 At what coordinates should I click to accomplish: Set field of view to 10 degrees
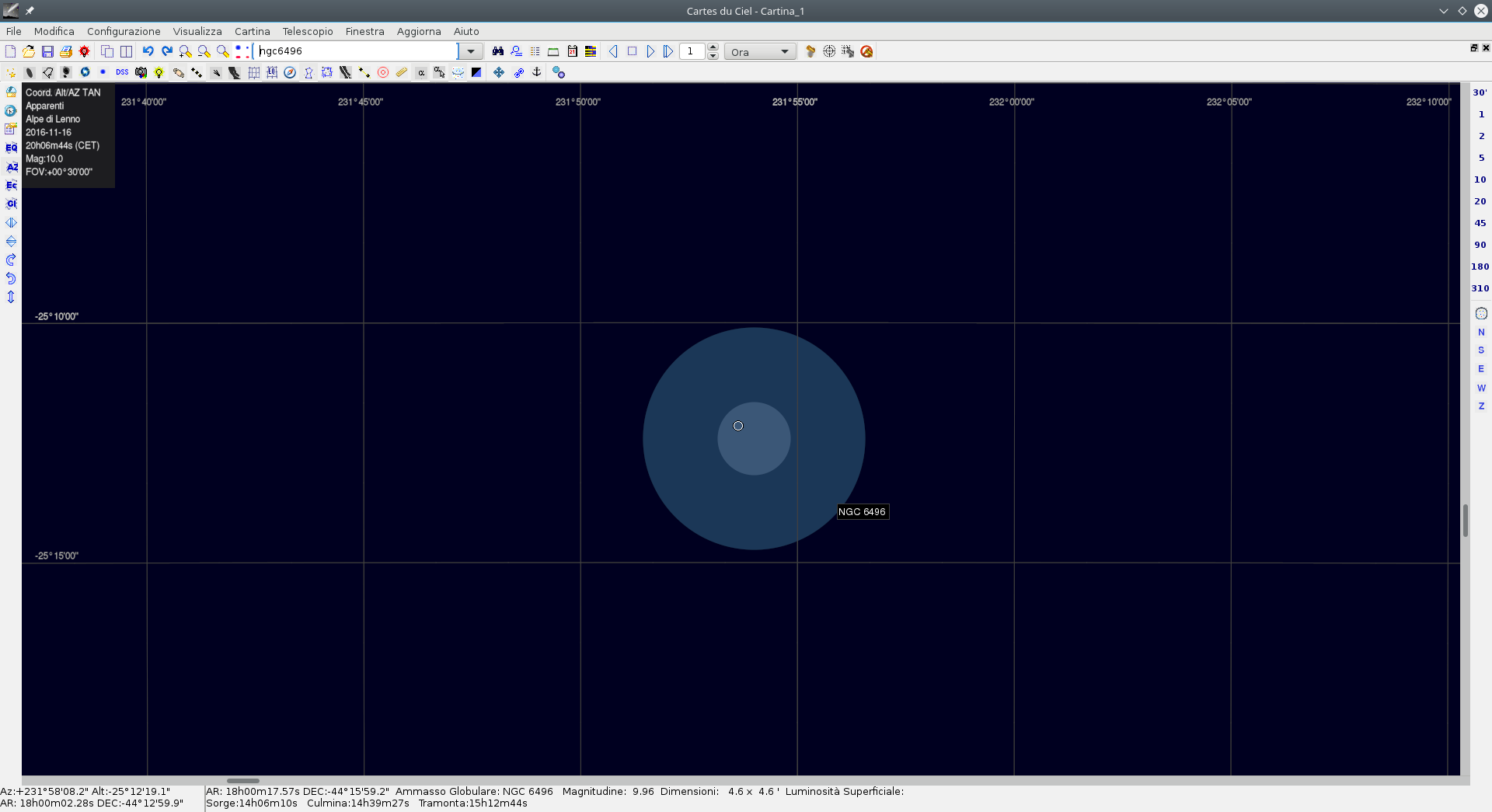(1480, 179)
